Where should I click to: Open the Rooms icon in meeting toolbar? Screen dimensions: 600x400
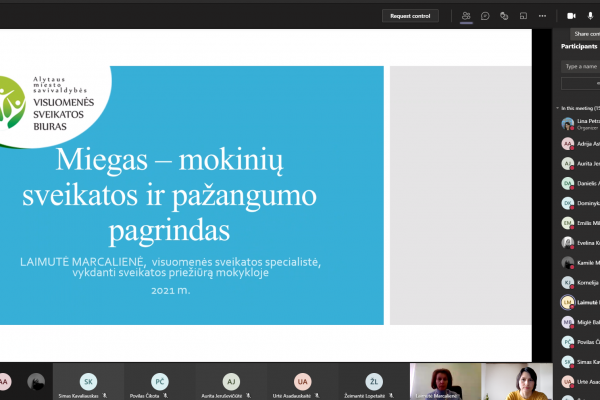coord(523,16)
